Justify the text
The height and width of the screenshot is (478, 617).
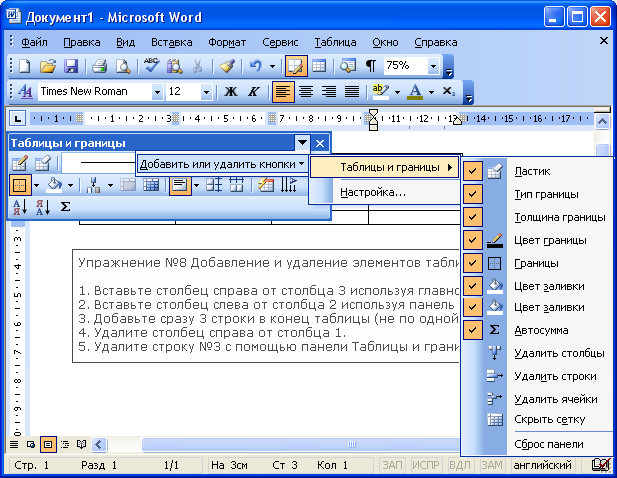tap(352, 92)
